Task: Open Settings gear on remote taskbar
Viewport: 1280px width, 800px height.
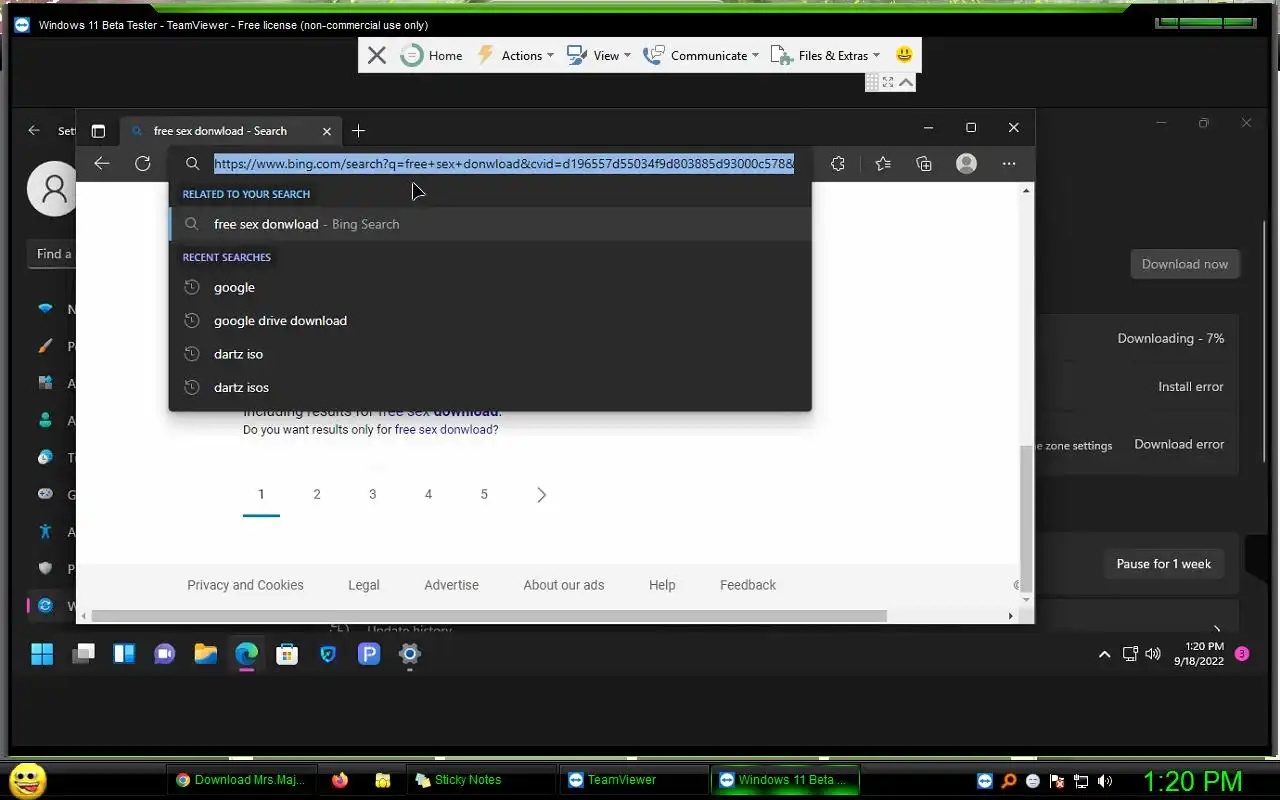Action: tap(410, 654)
